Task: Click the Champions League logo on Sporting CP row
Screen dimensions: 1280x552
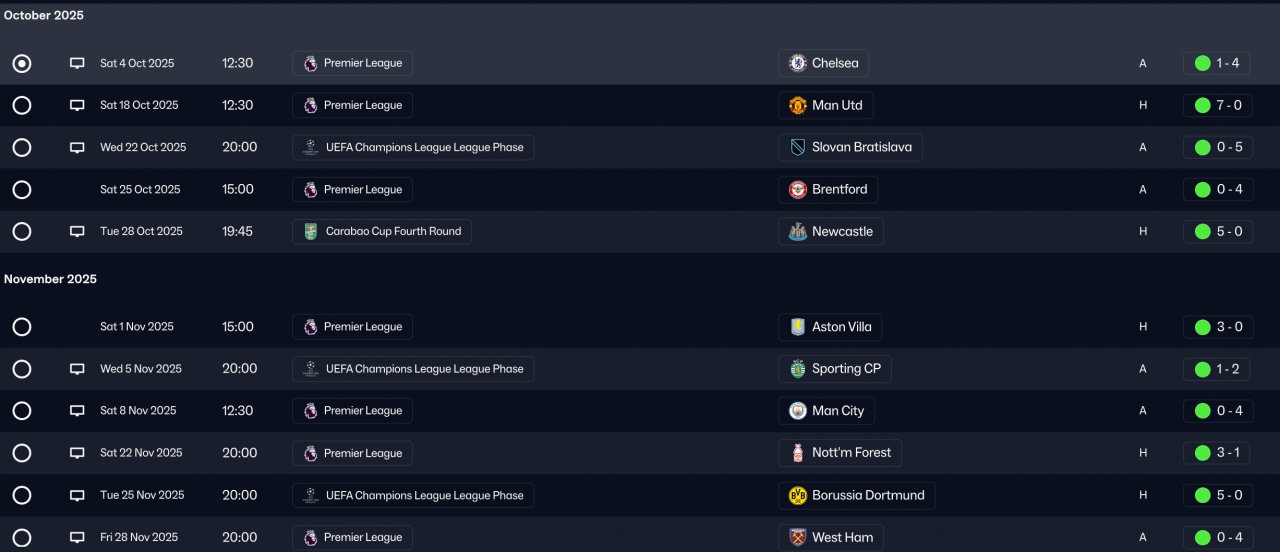Action: (311, 369)
